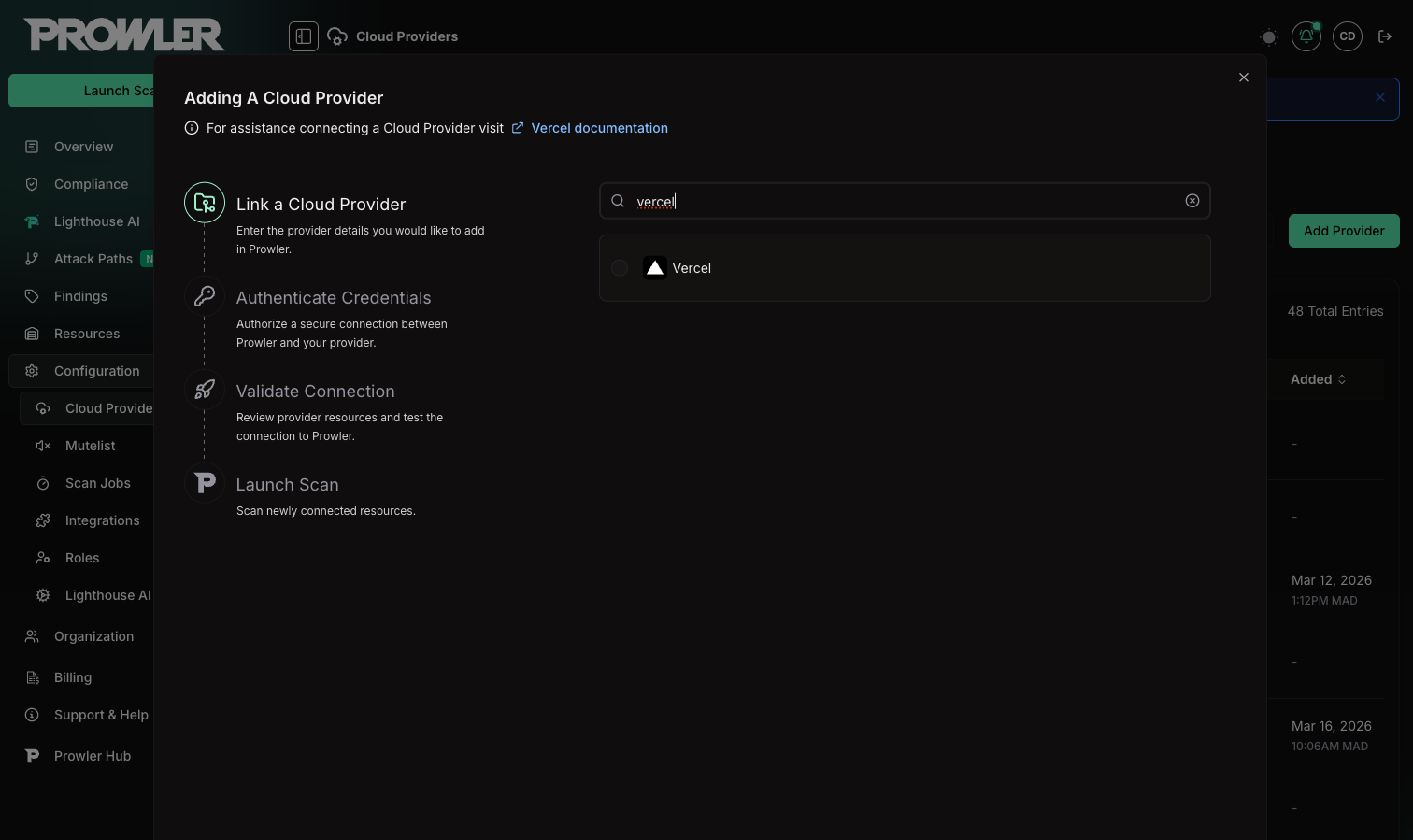Open Attack Paths in the sidebar
The height and width of the screenshot is (840, 1413).
tap(93, 259)
